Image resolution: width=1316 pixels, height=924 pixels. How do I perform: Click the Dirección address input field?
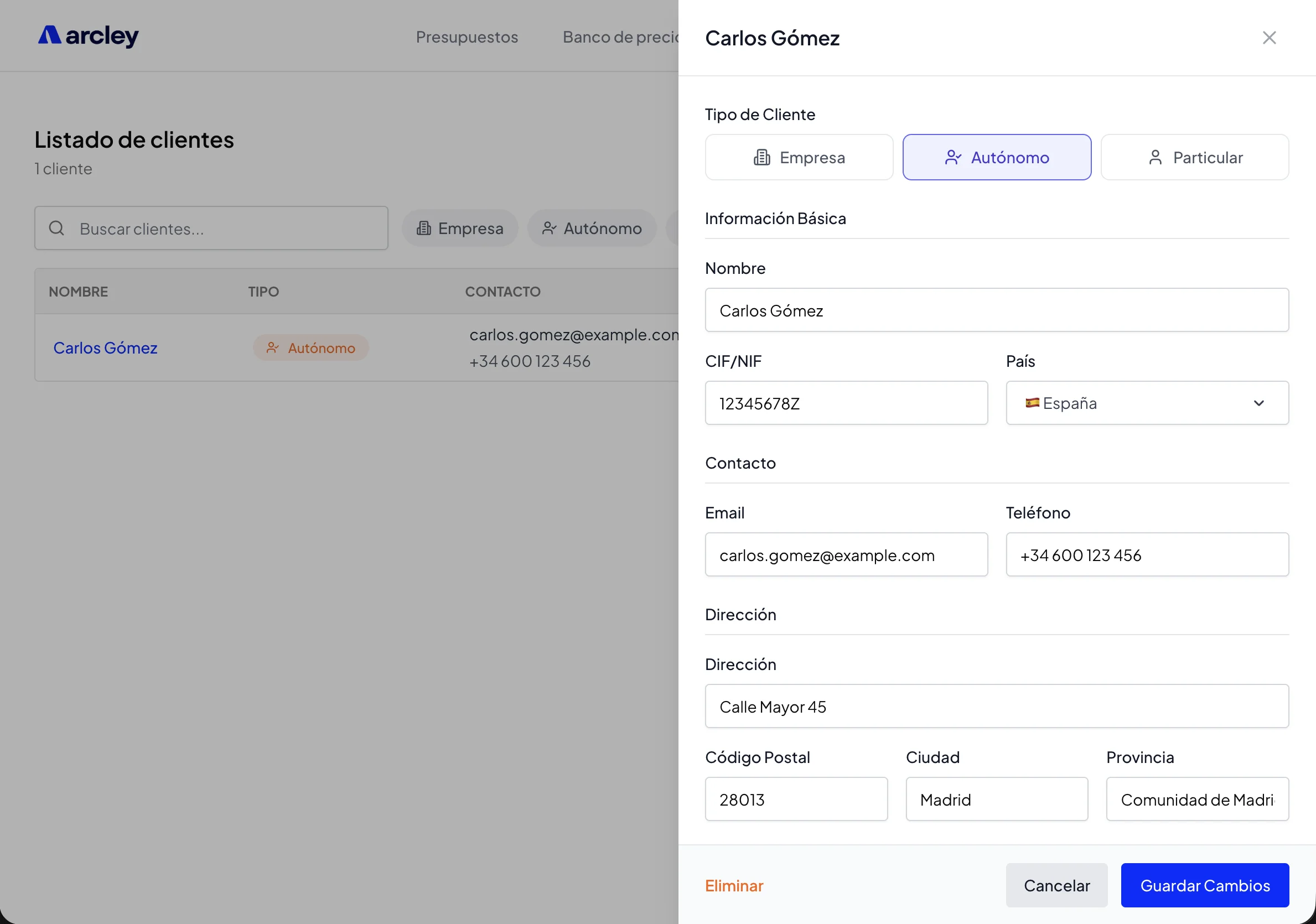point(997,706)
